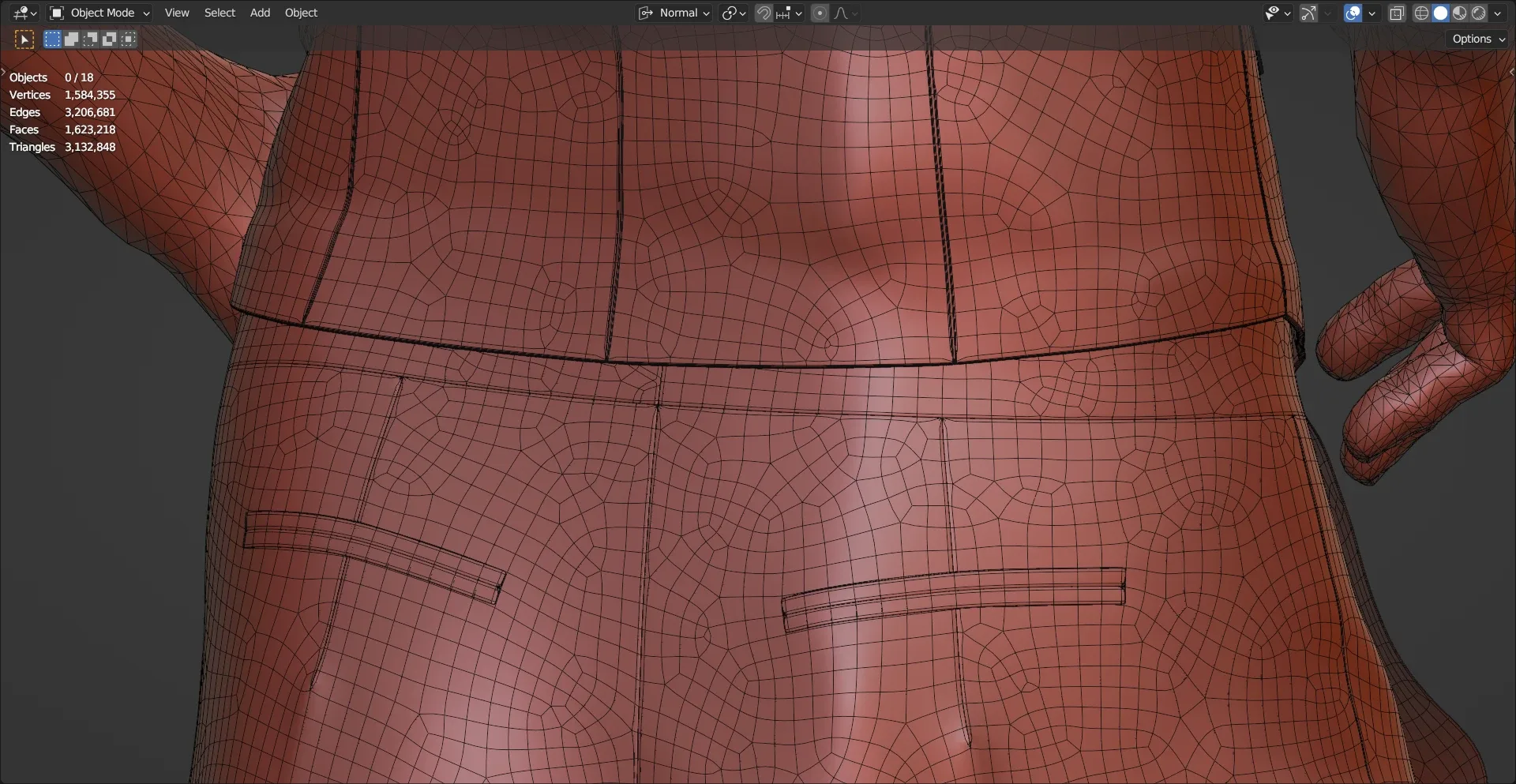Image resolution: width=1516 pixels, height=784 pixels.
Task: Click the Vertices 1,584,355 statistic
Action: tap(62, 95)
